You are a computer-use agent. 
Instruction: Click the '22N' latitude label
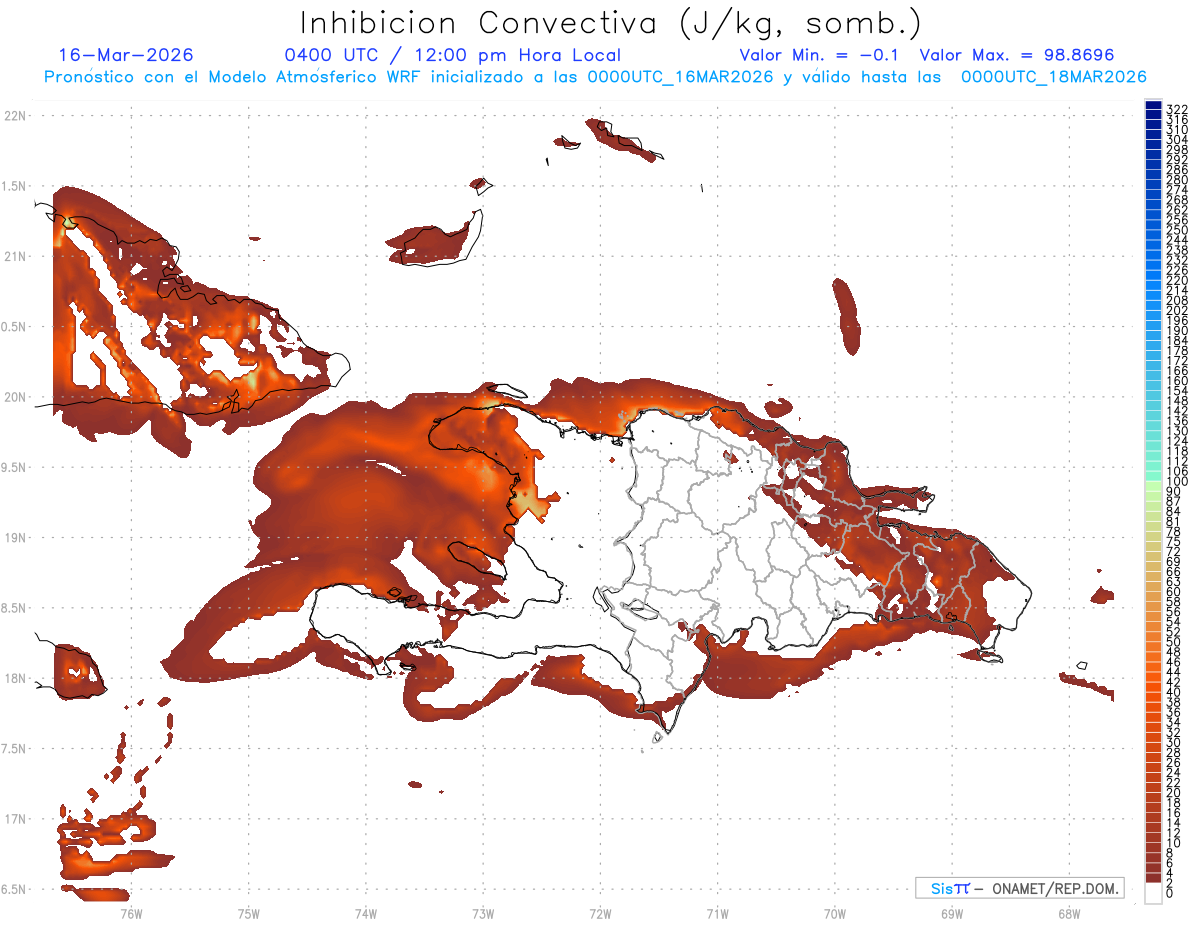point(15,116)
